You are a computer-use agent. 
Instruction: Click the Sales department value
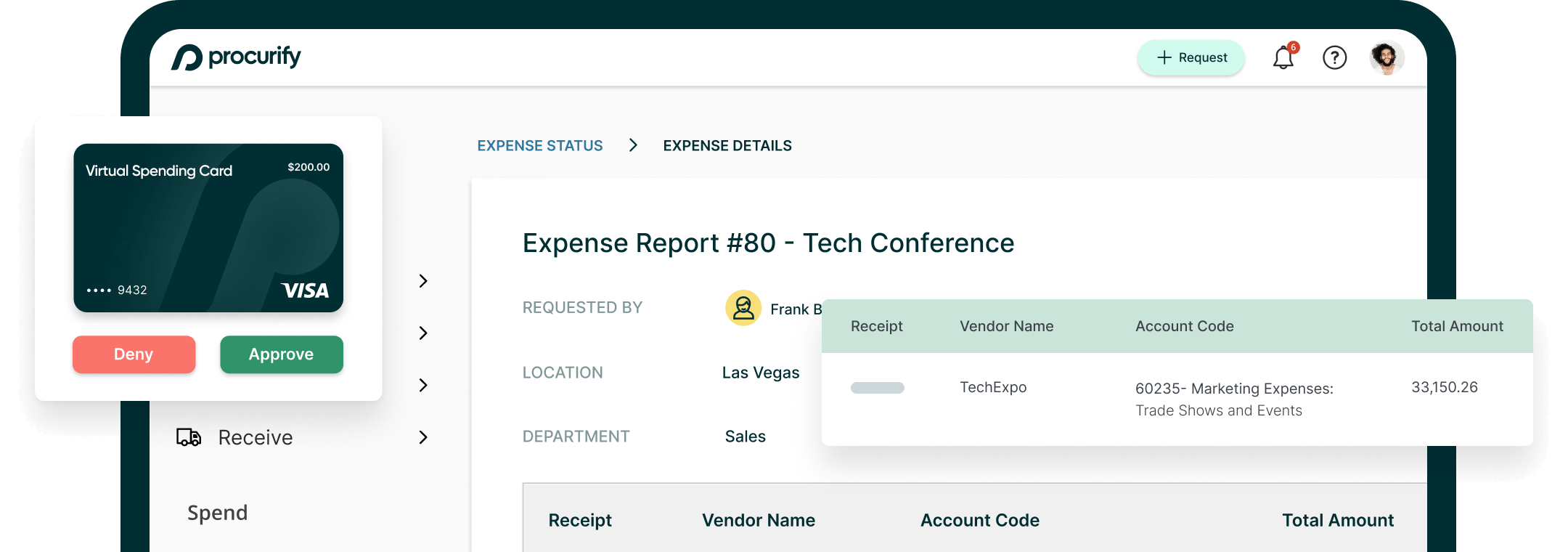pos(746,437)
